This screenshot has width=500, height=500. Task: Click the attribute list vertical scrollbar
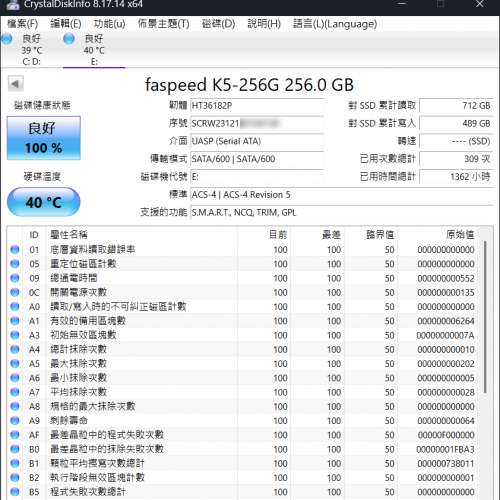click(x=485, y=317)
